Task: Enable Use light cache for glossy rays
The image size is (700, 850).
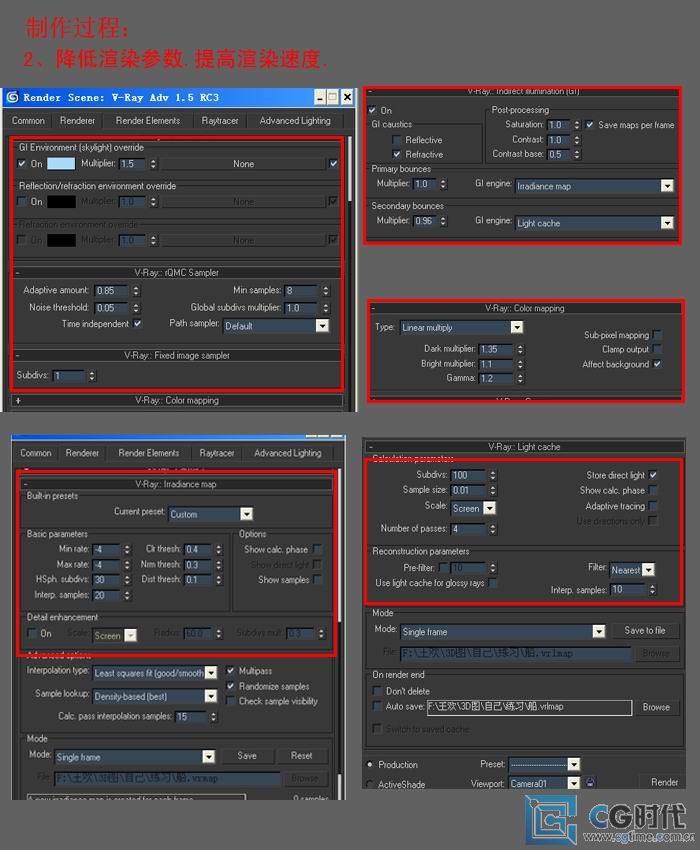Action: pos(492,583)
